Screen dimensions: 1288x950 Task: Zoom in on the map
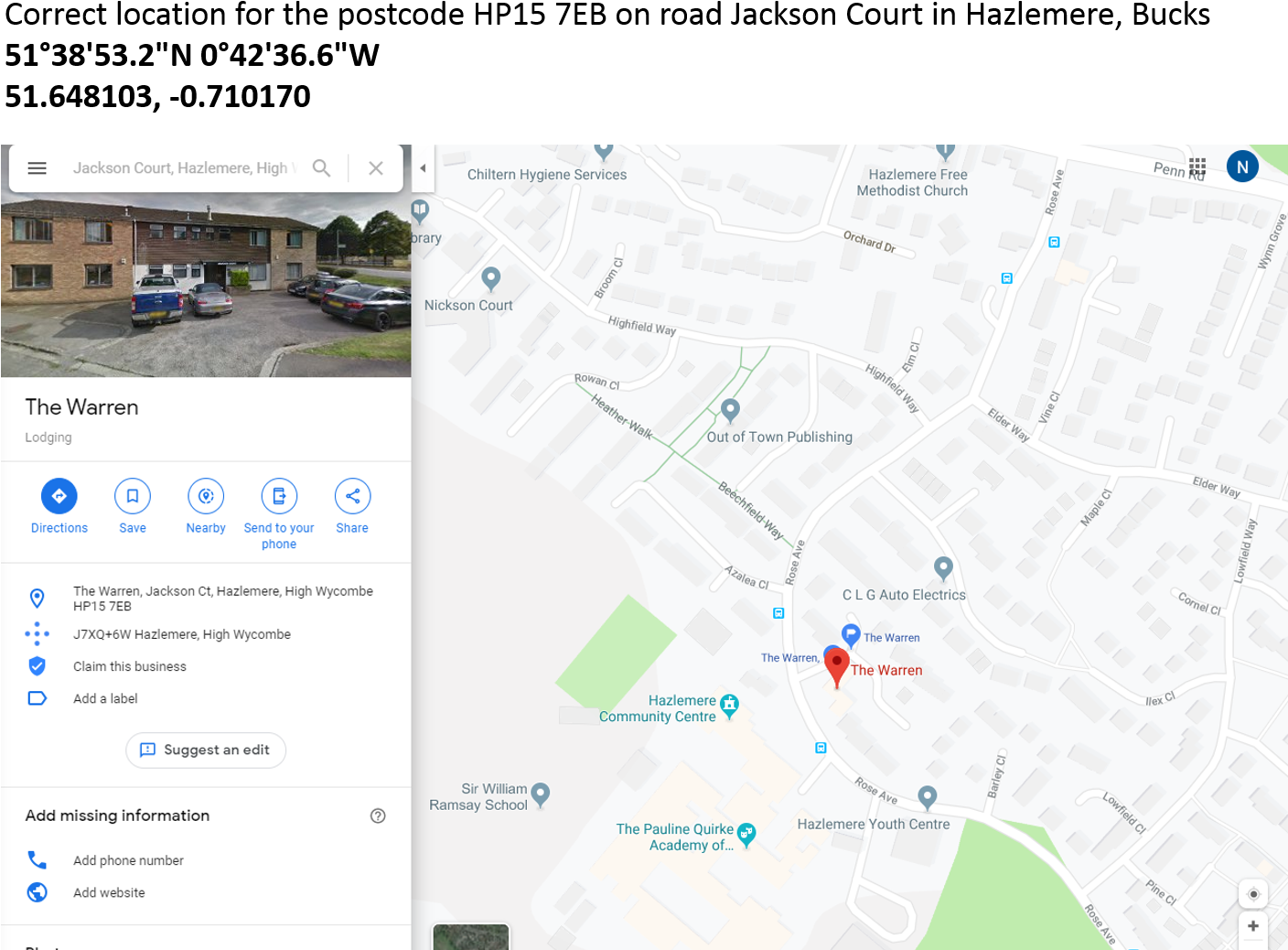1253,926
